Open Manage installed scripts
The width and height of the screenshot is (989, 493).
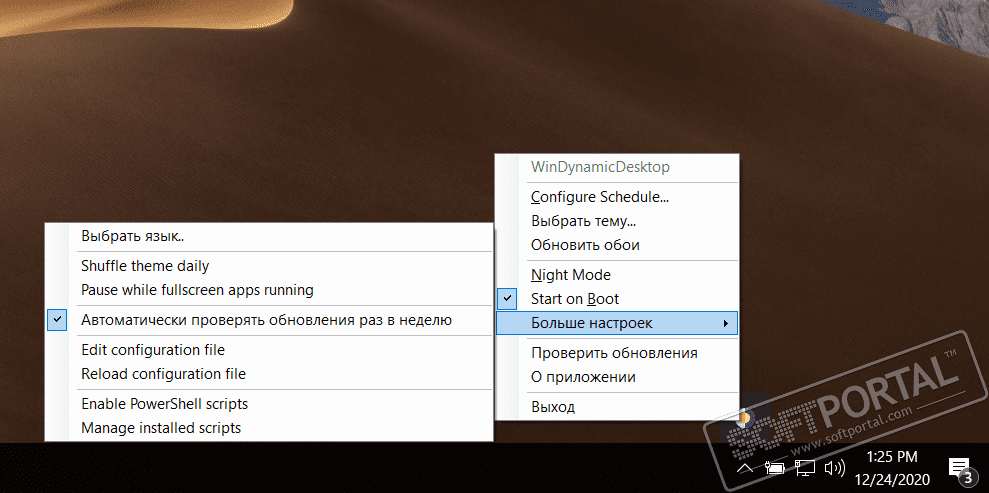tap(269, 427)
